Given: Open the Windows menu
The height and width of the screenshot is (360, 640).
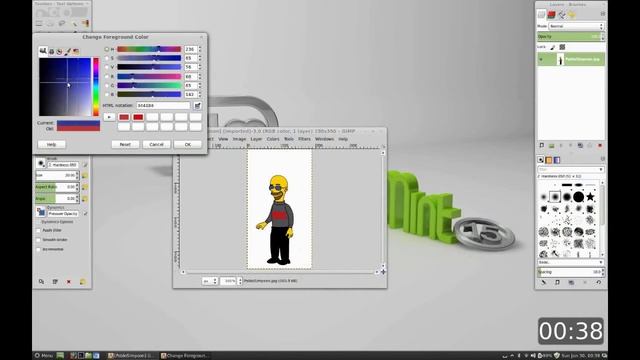Looking at the screenshot, I should 324,139.
